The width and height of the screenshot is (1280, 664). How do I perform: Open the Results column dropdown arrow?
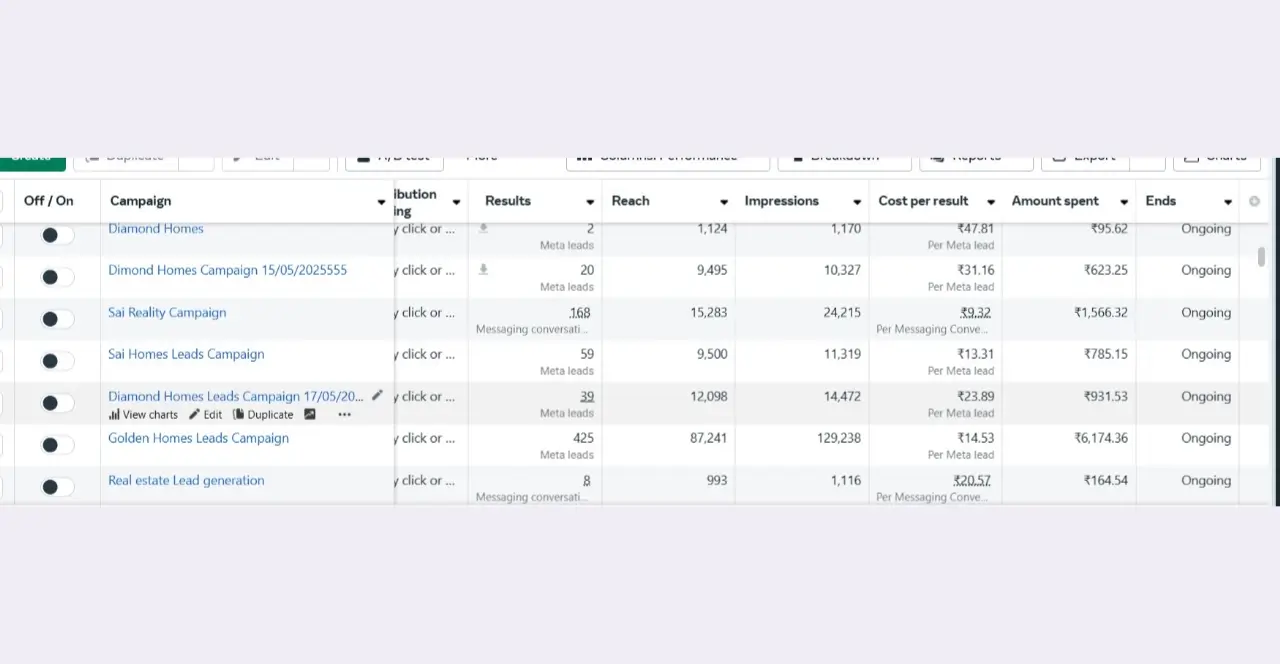click(590, 202)
